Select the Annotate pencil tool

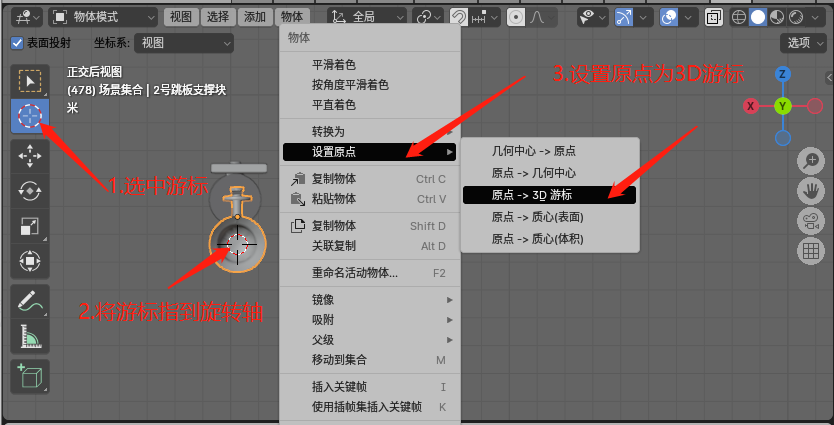coord(30,301)
